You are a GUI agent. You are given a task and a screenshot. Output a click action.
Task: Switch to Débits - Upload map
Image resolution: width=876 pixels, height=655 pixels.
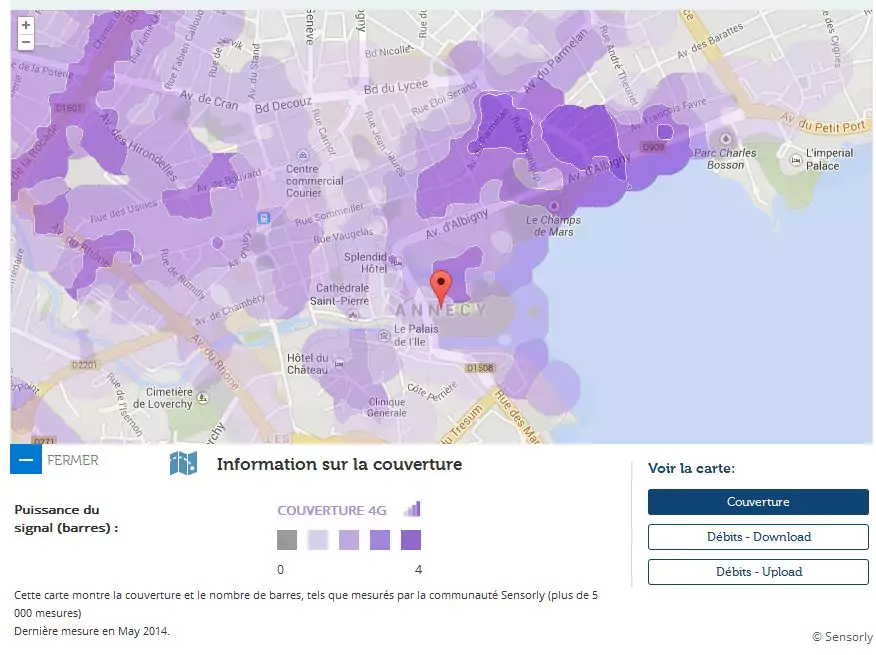pyautogui.click(x=758, y=572)
